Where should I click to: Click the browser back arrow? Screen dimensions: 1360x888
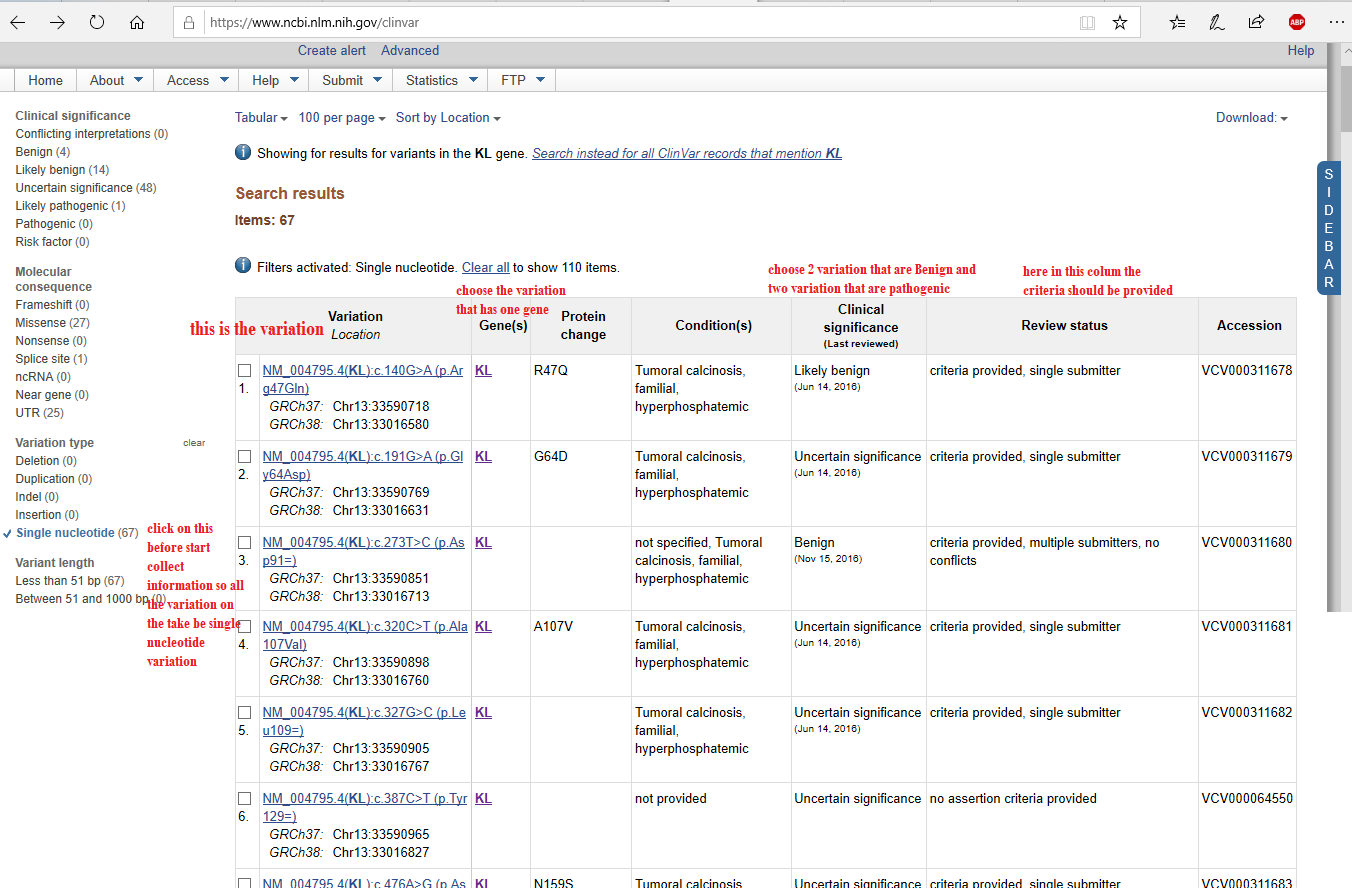[x=18, y=22]
